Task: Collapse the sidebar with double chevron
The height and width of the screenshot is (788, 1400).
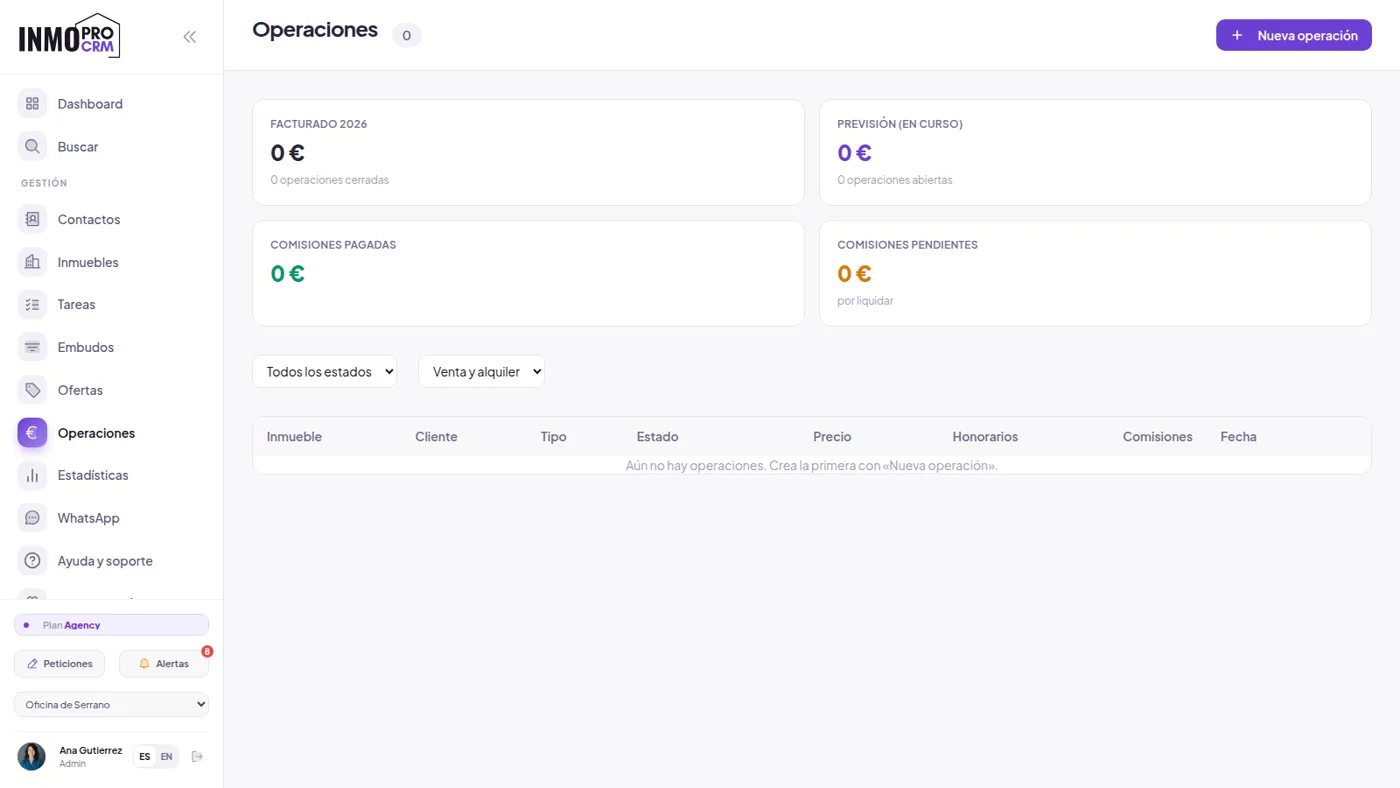Action: click(x=190, y=37)
